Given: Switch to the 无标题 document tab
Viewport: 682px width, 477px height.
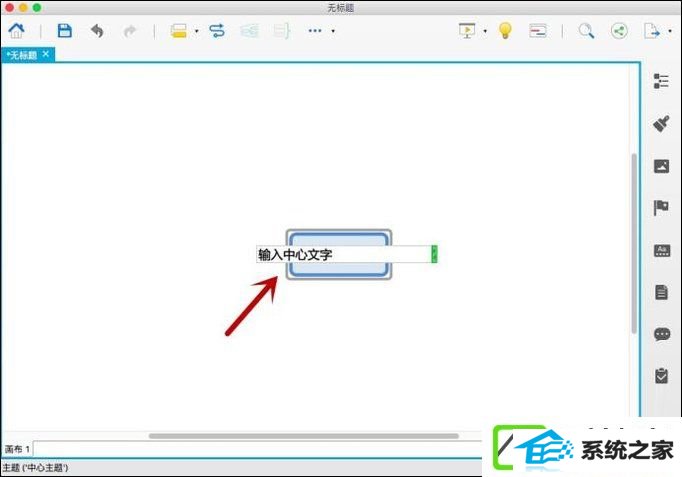Looking at the screenshot, I should coord(22,55).
